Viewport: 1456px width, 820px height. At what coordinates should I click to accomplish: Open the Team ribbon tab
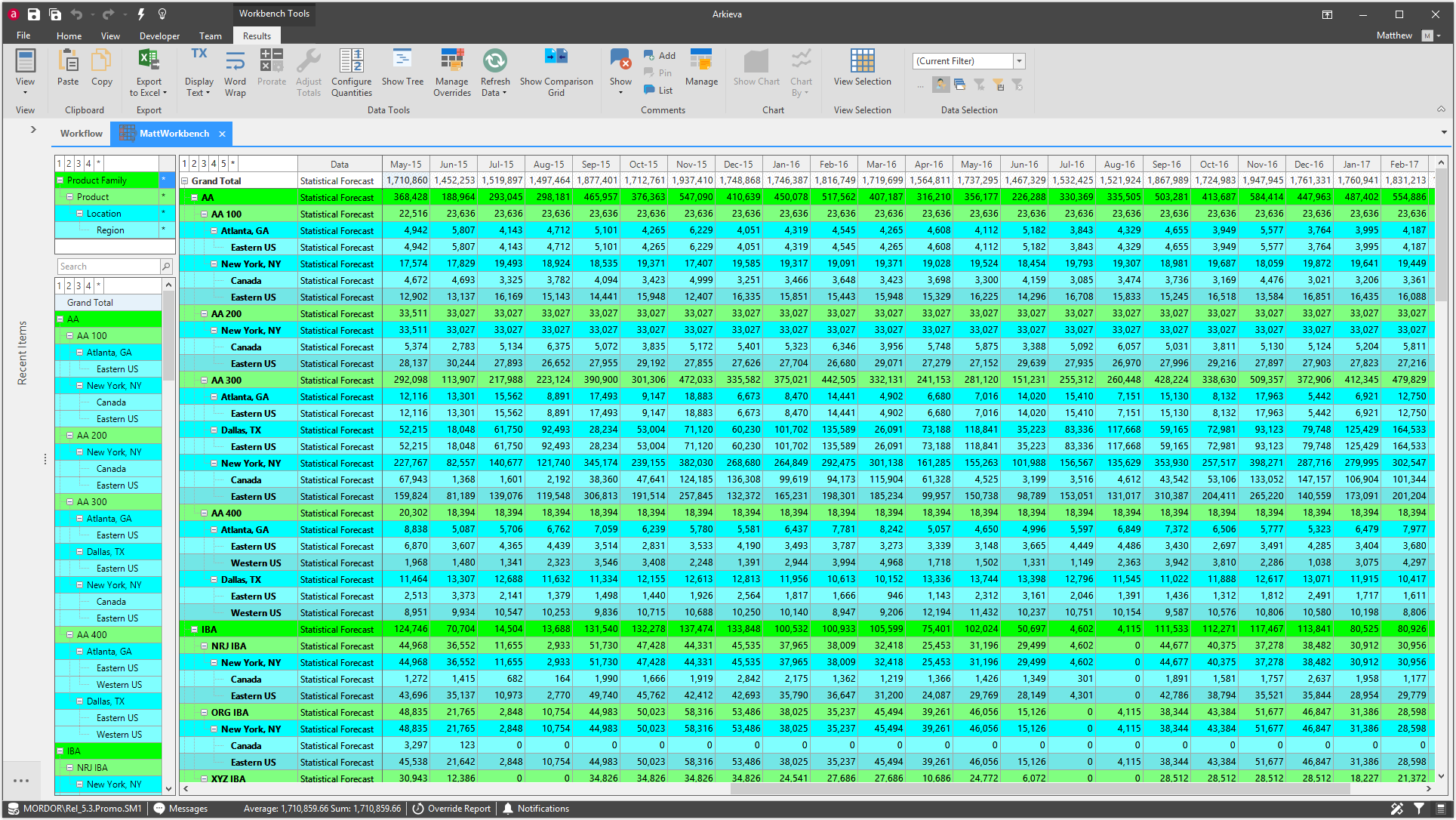211,35
